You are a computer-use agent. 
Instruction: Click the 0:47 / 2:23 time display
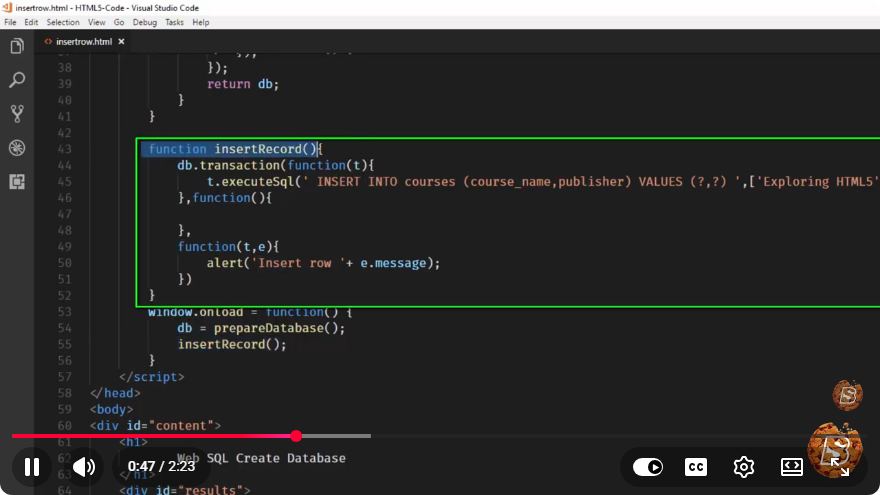click(x=162, y=466)
